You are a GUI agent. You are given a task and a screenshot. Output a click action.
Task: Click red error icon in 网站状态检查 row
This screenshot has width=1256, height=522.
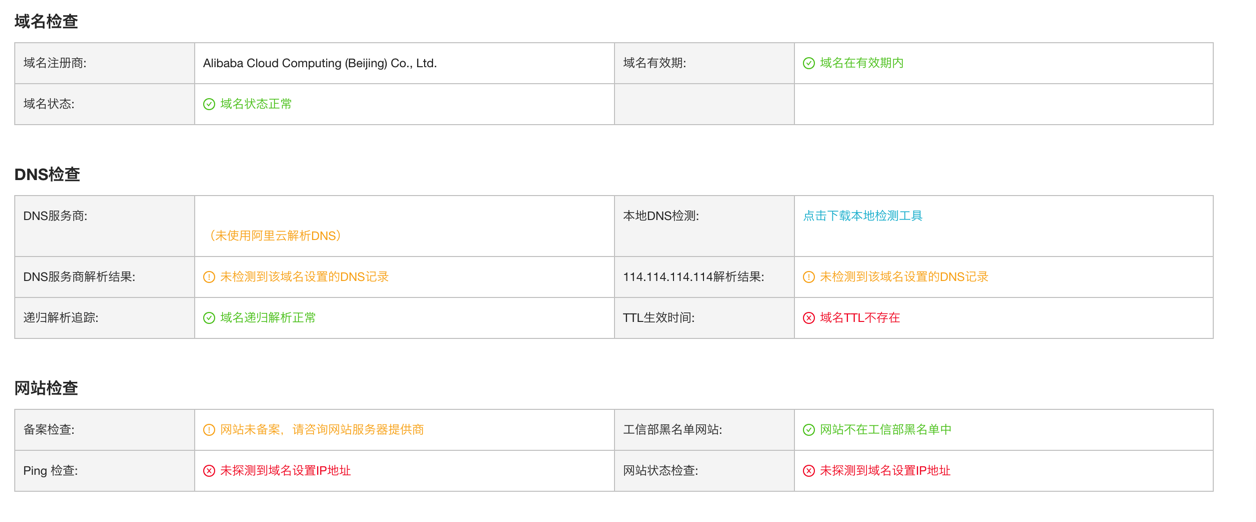(x=808, y=471)
